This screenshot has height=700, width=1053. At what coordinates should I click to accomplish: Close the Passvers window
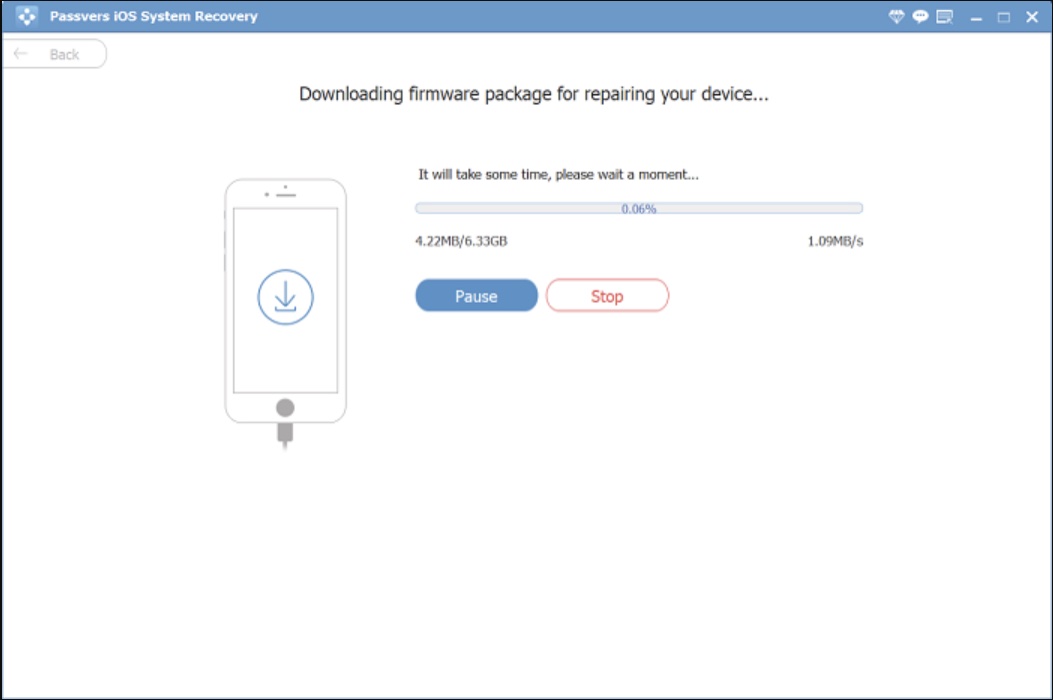(1032, 17)
